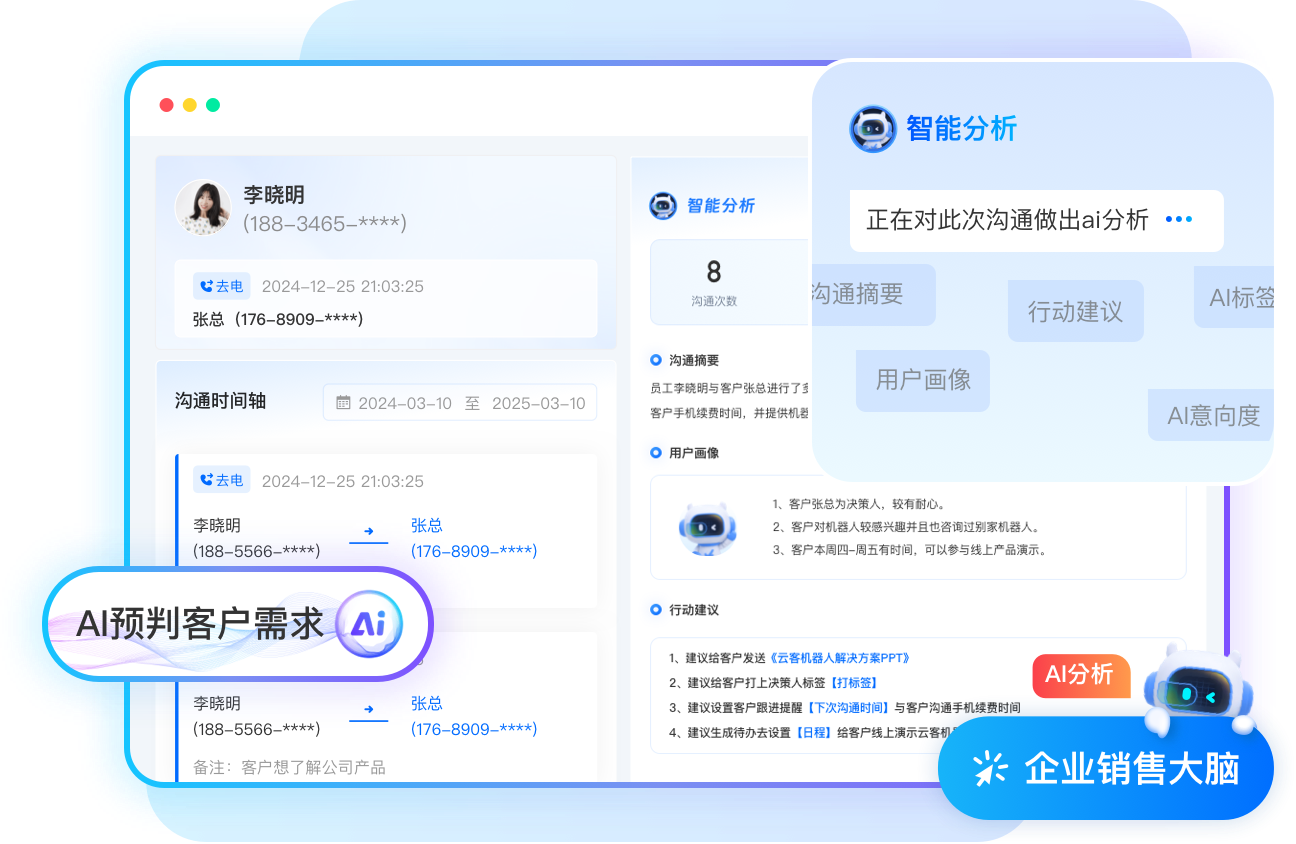Screen dimensions: 1296x844
Task: Open the 云客机器人解决方案PPT link
Action: coord(840,658)
